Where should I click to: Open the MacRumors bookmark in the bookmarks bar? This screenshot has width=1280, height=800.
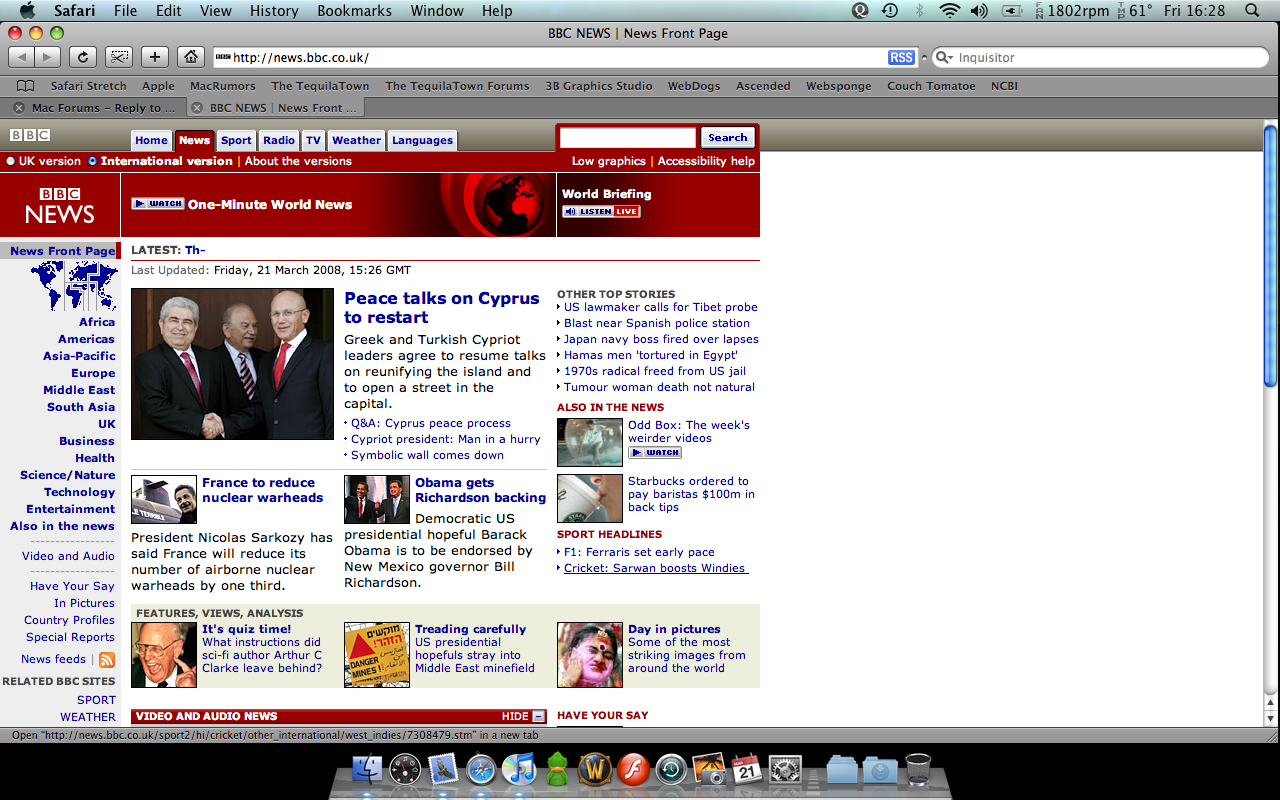pos(223,86)
